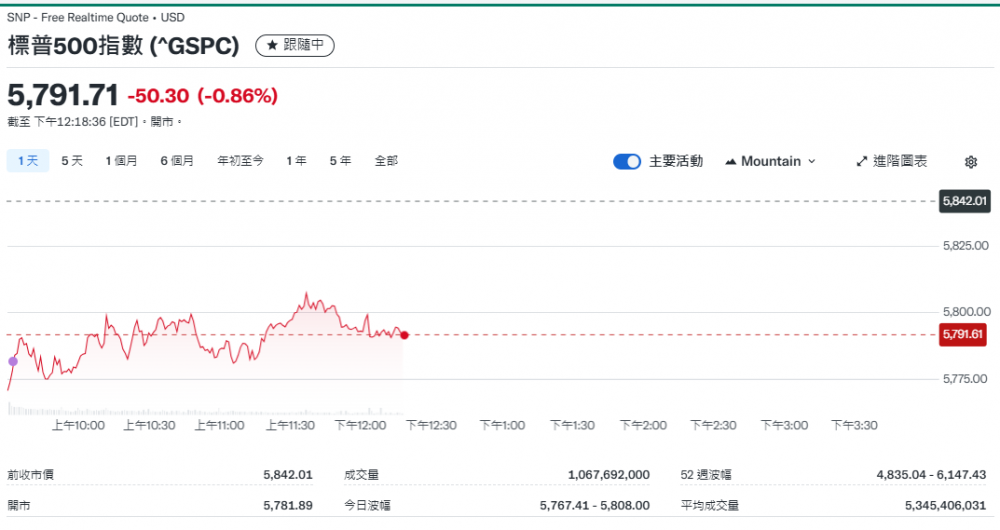Screen dimensions: 1000x530
Task: Open the 進階圖表 advanced chart
Action: click(899, 162)
